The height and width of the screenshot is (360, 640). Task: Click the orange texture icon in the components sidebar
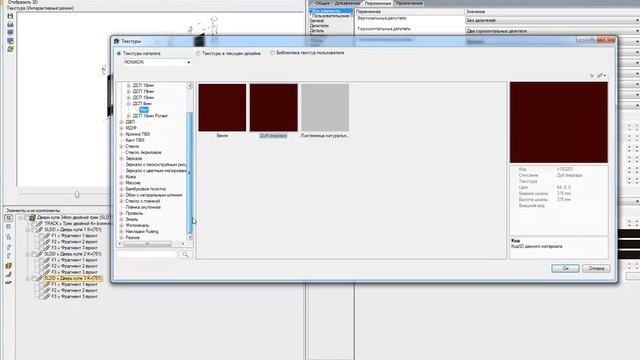click(x=9, y=266)
